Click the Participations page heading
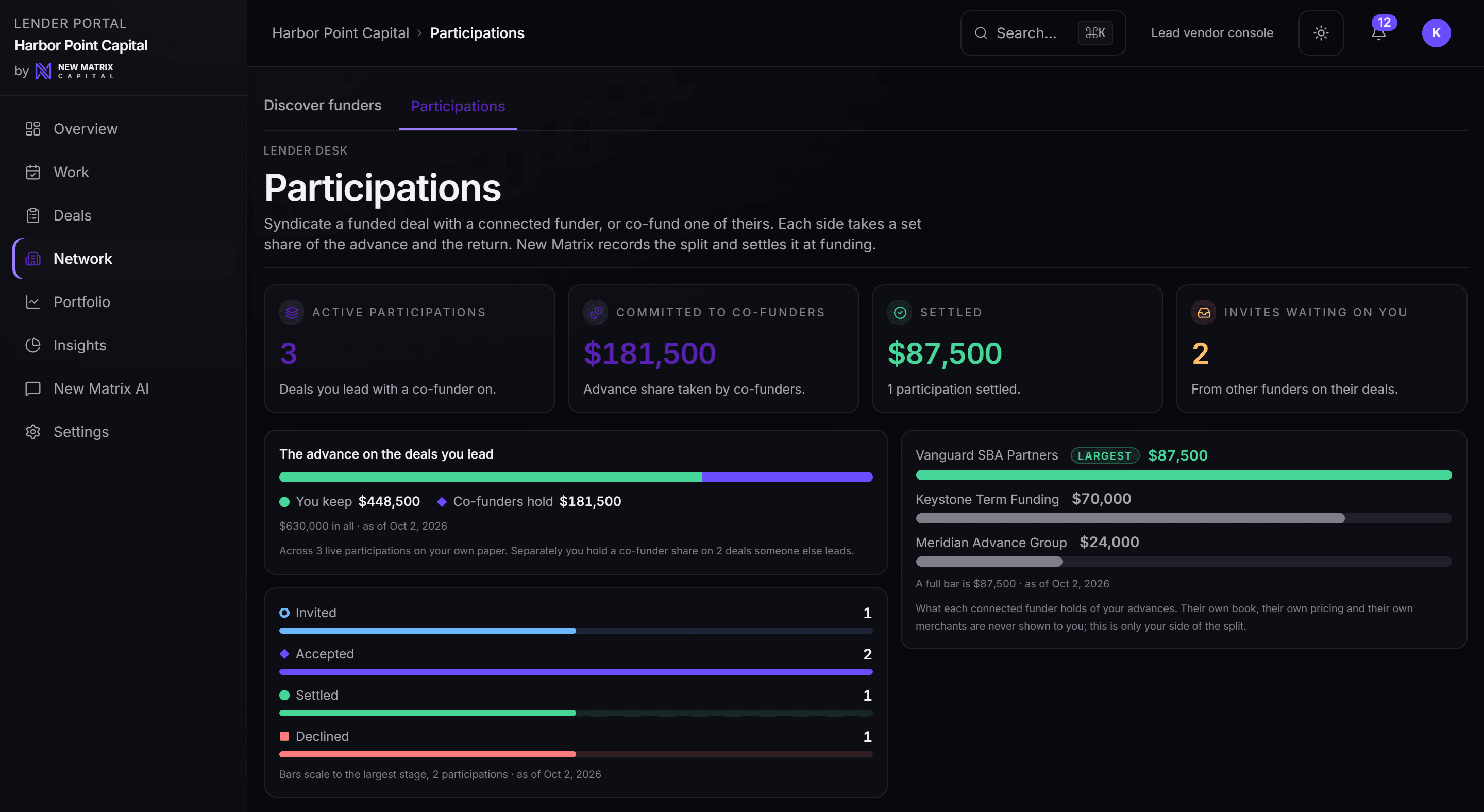This screenshot has height=812, width=1484. [382, 188]
